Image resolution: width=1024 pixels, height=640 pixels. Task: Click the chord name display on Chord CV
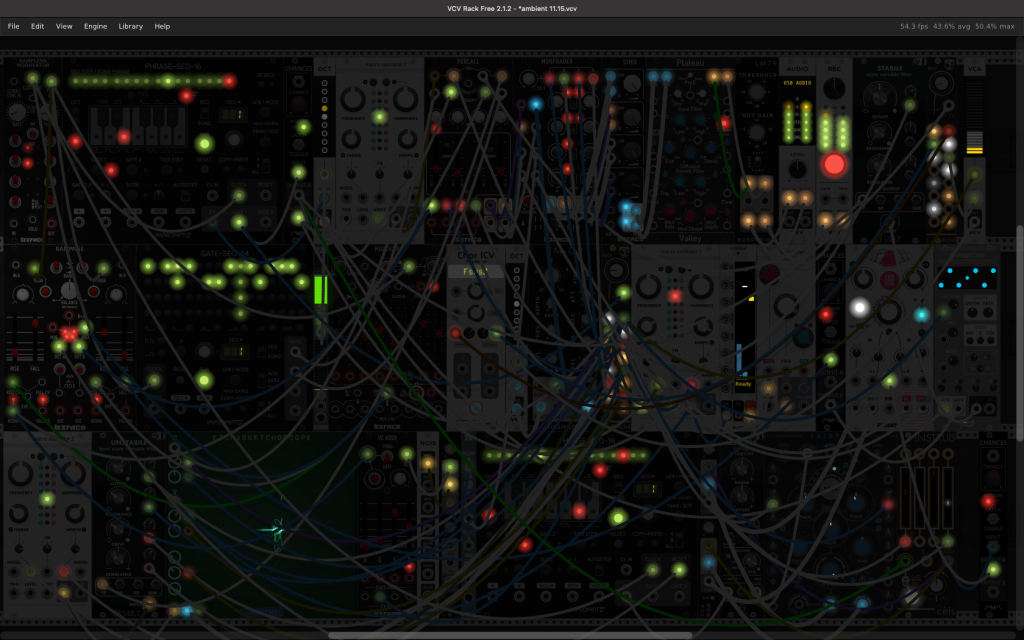(475, 271)
